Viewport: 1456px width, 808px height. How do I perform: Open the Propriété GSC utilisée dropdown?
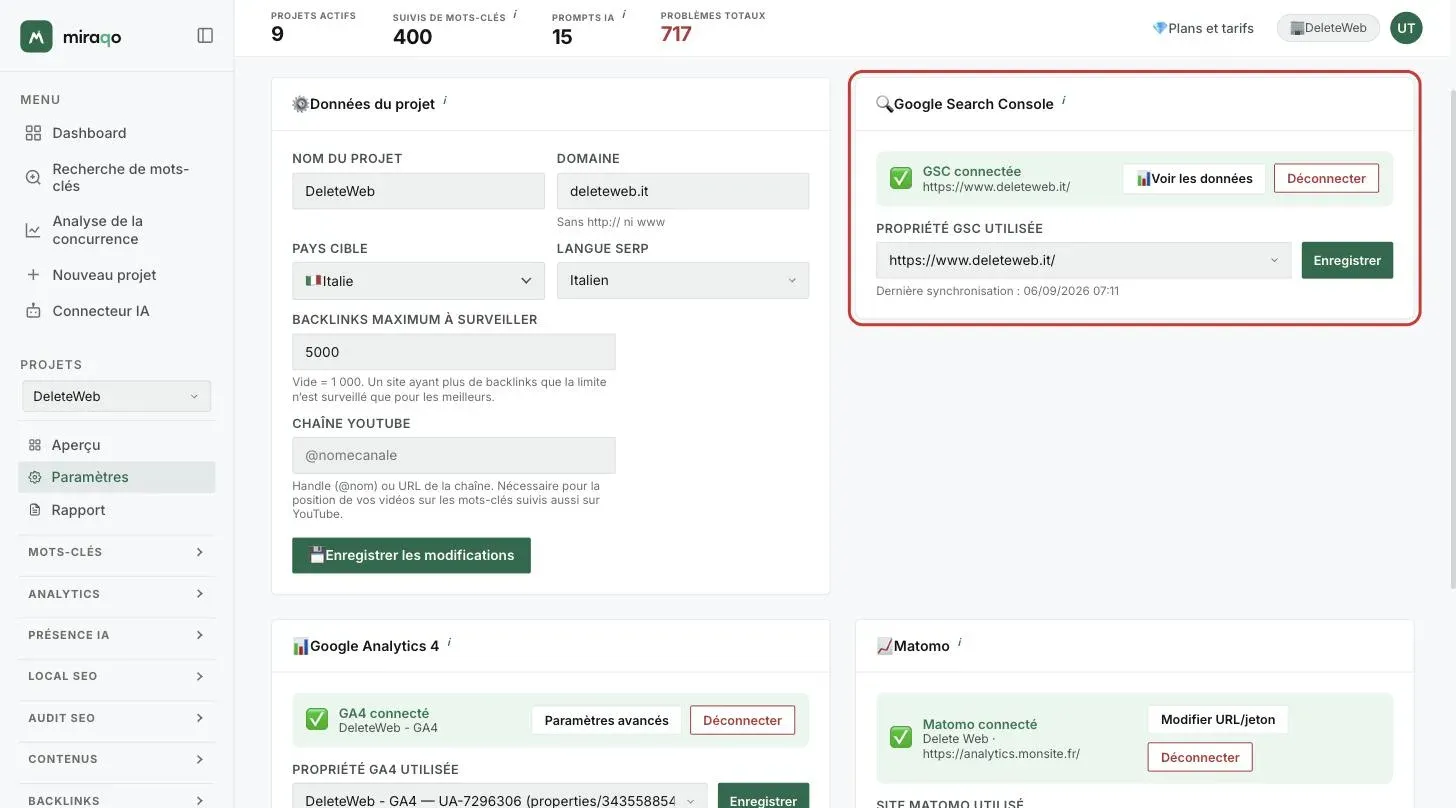coord(1084,260)
